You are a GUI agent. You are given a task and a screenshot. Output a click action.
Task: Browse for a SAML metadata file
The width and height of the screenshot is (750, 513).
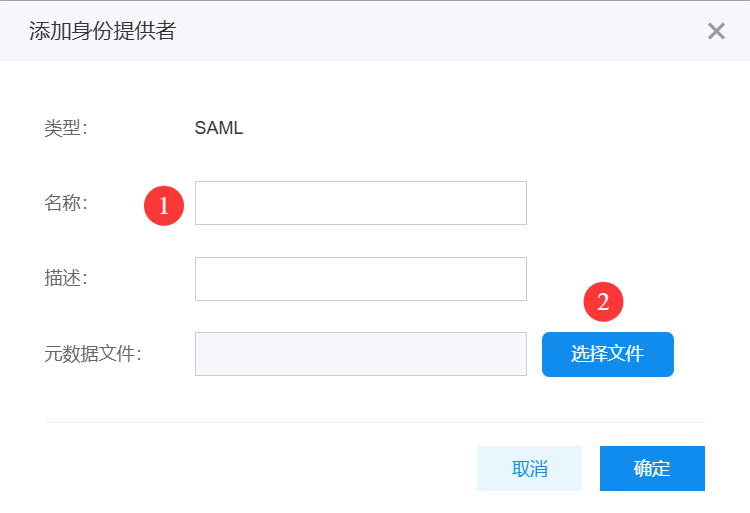(x=607, y=354)
